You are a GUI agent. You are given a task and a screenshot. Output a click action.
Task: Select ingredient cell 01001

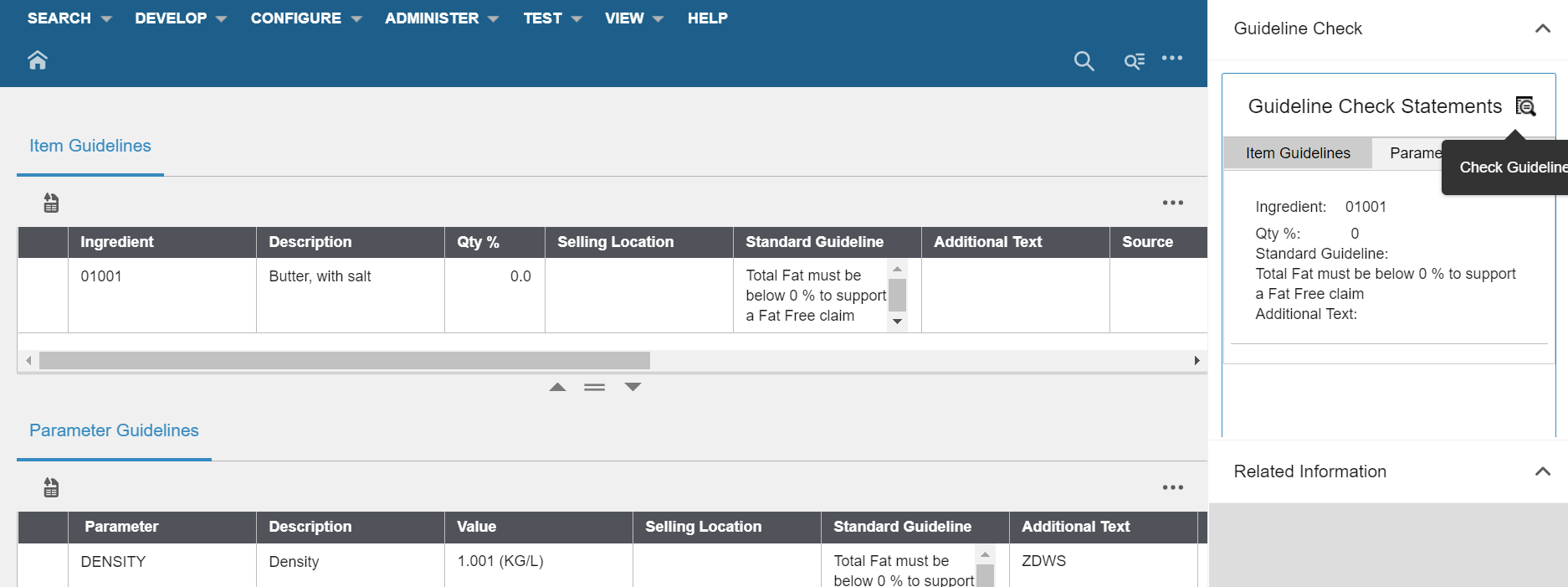coord(162,295)
